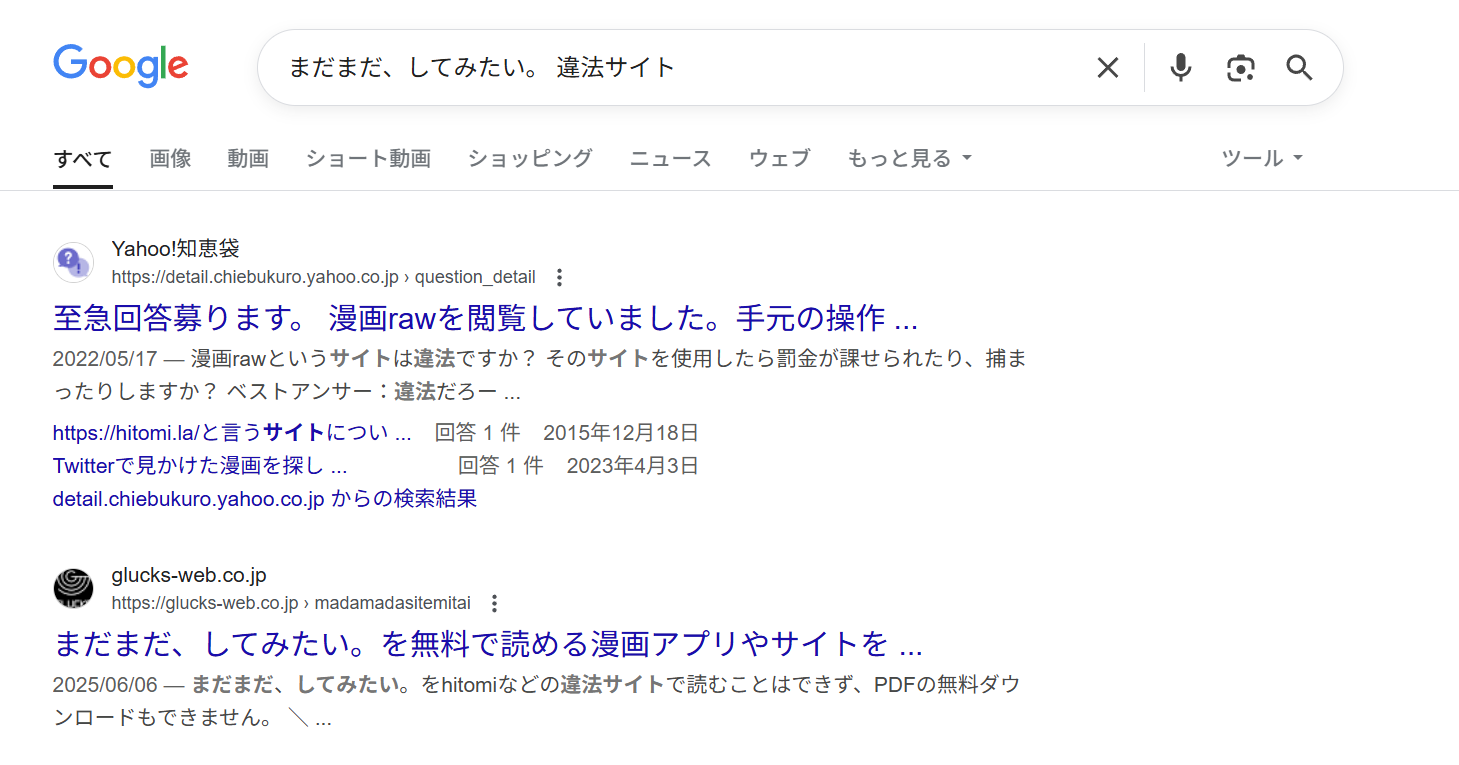Switch to the 動画 results tab

tap(248, 157)
